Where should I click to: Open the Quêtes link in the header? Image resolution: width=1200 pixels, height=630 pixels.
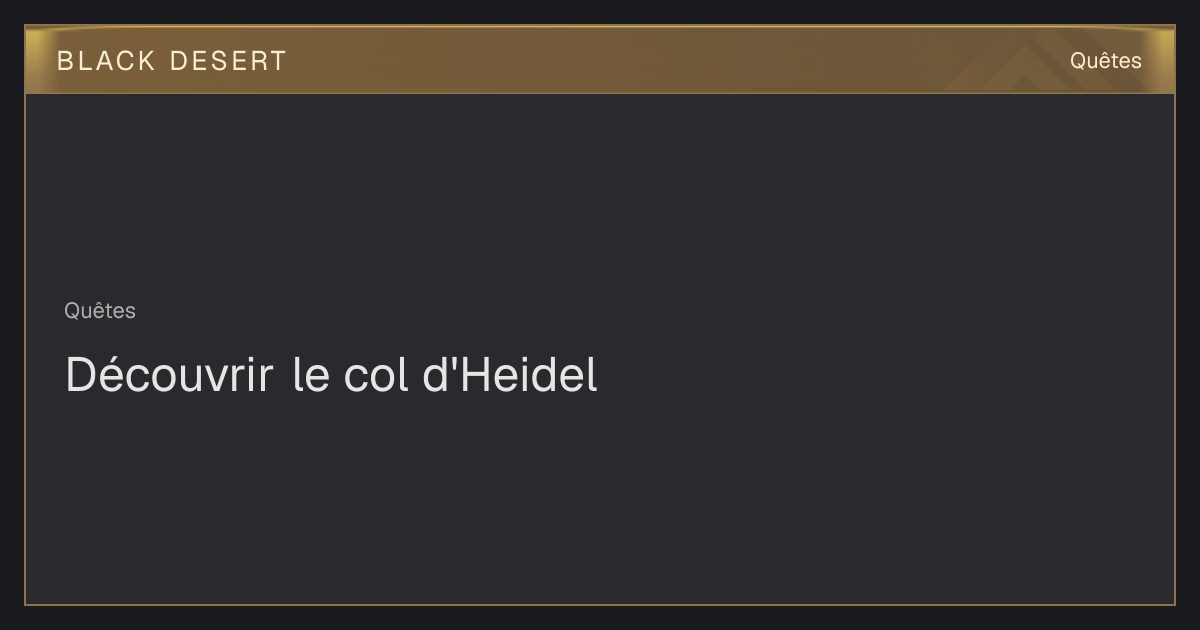pyautogui.click(x=1105, y=60)
